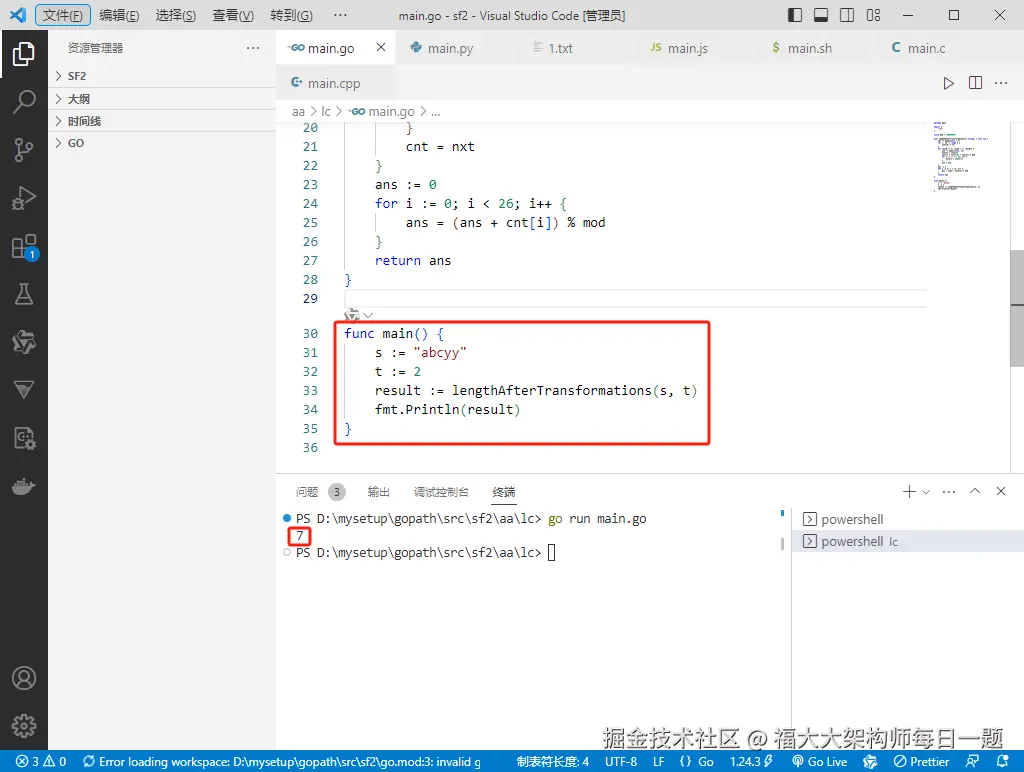Change UTF-8 file encoding
1024x772 pixels.
pos(621,762)
